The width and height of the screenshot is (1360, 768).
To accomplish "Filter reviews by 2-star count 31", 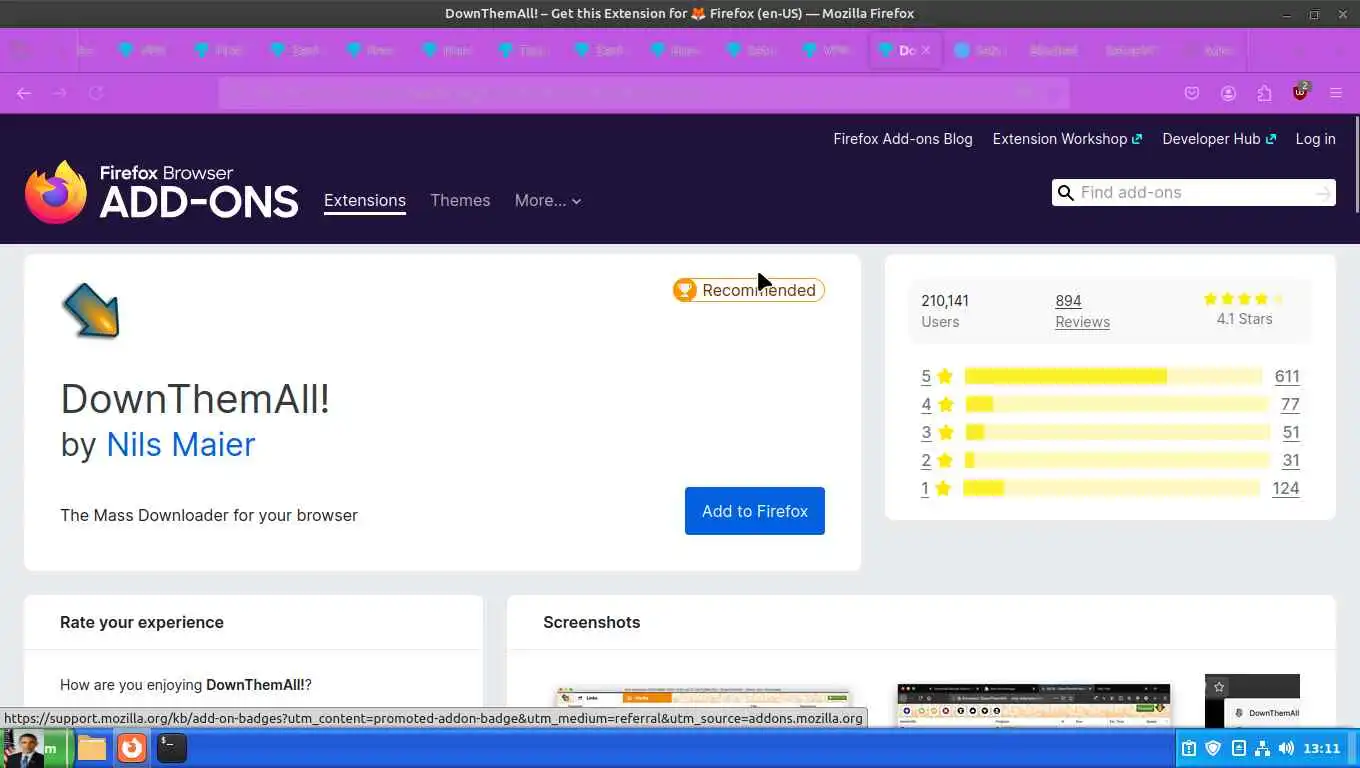I will click(1291, 460).
